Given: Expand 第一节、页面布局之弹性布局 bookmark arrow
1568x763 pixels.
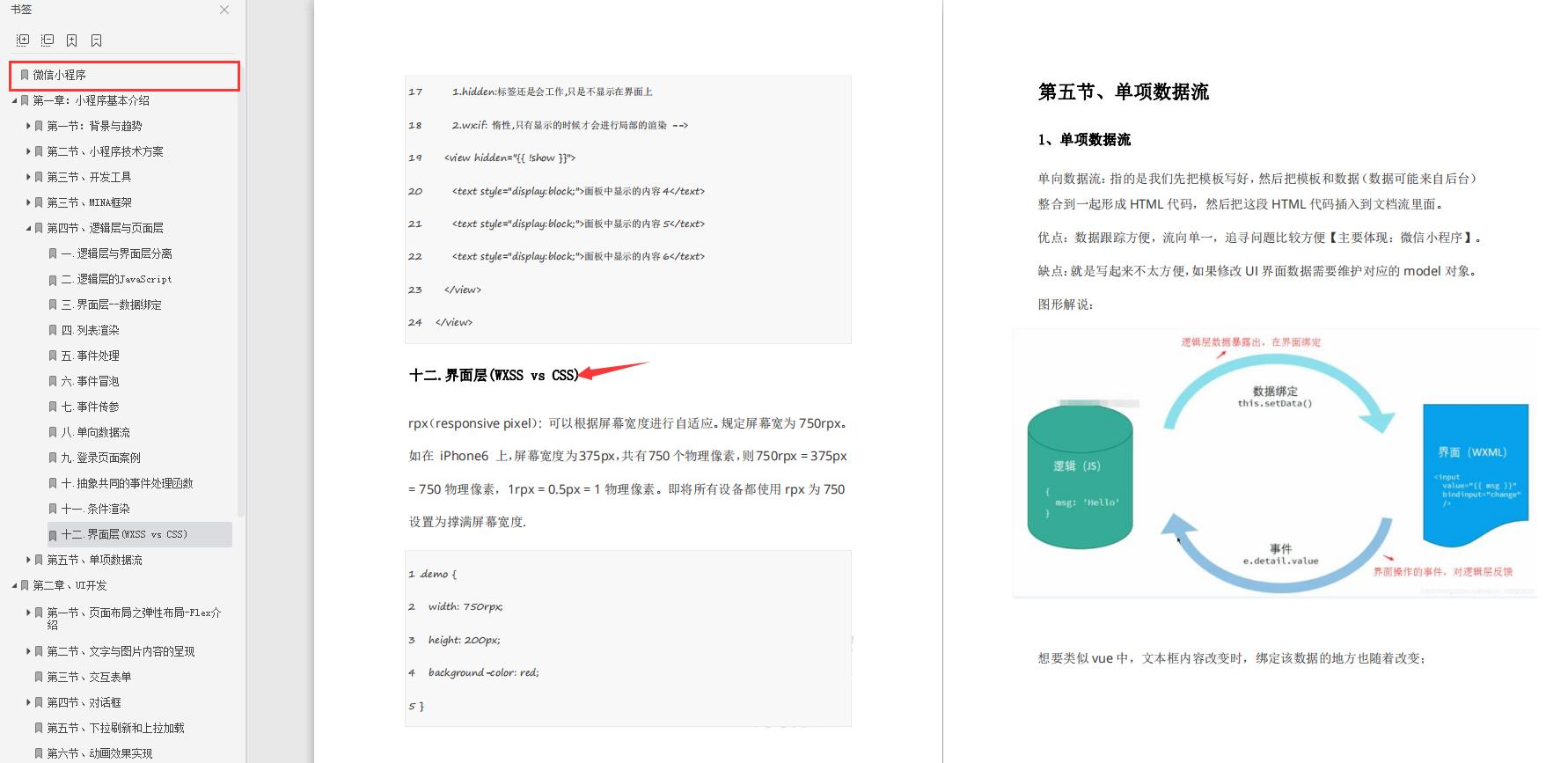Looking at the screenshot, I should [28, 613].
